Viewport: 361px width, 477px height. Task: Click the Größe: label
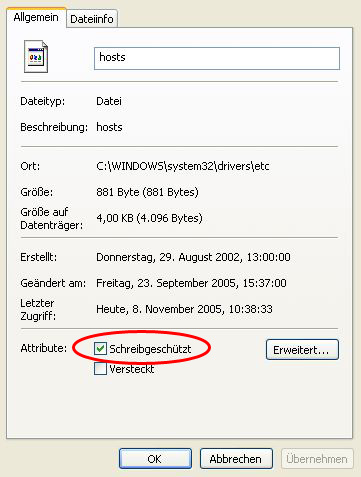[x=37, y=192]
